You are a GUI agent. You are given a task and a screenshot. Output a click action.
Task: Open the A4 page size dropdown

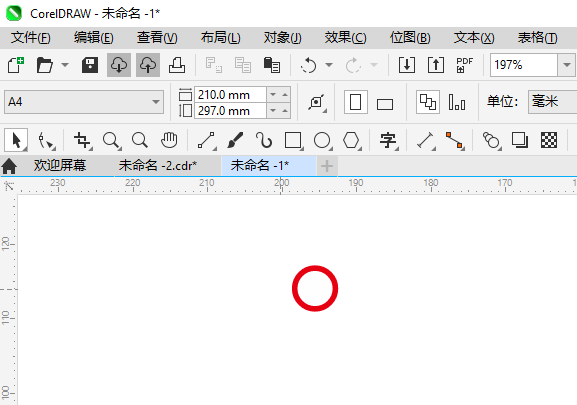click(x=84, y=102)
